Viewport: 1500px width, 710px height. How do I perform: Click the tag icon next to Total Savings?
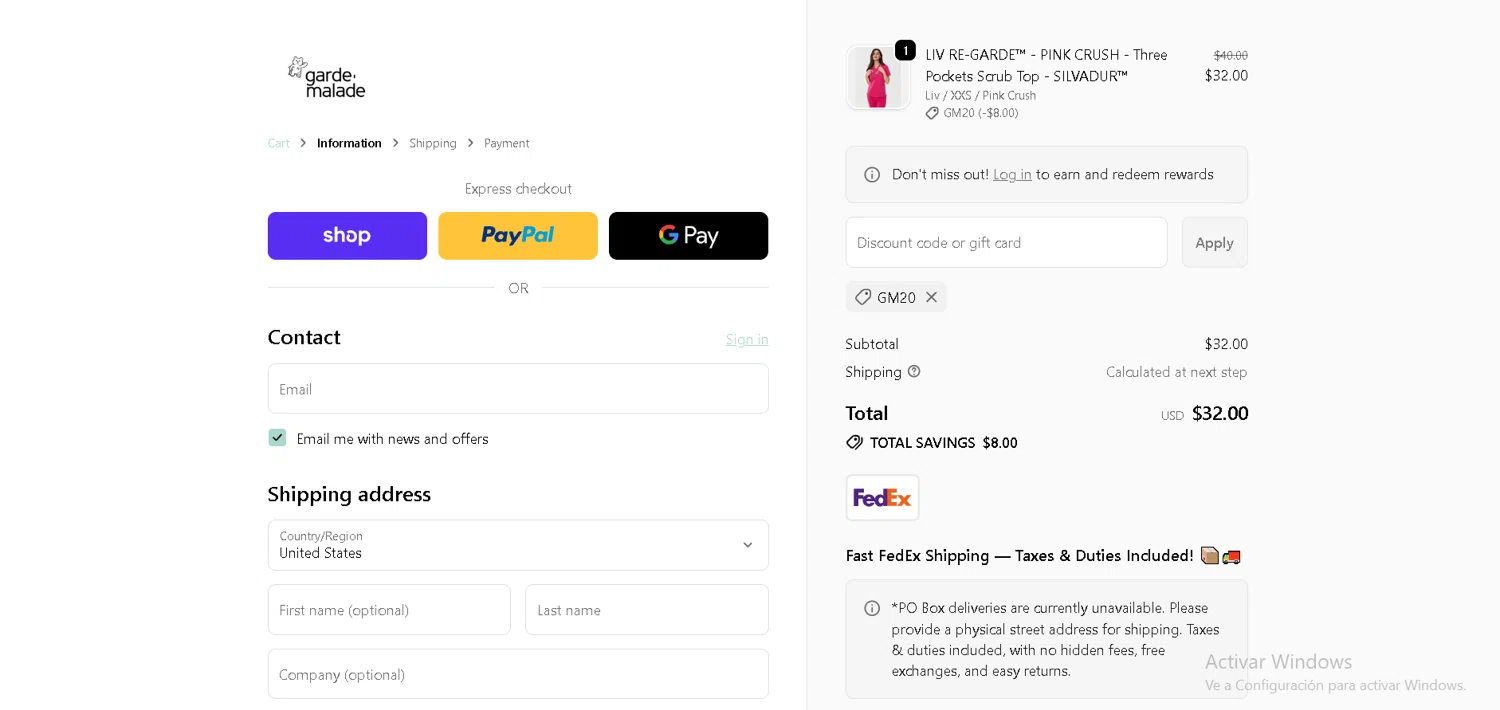855,442
